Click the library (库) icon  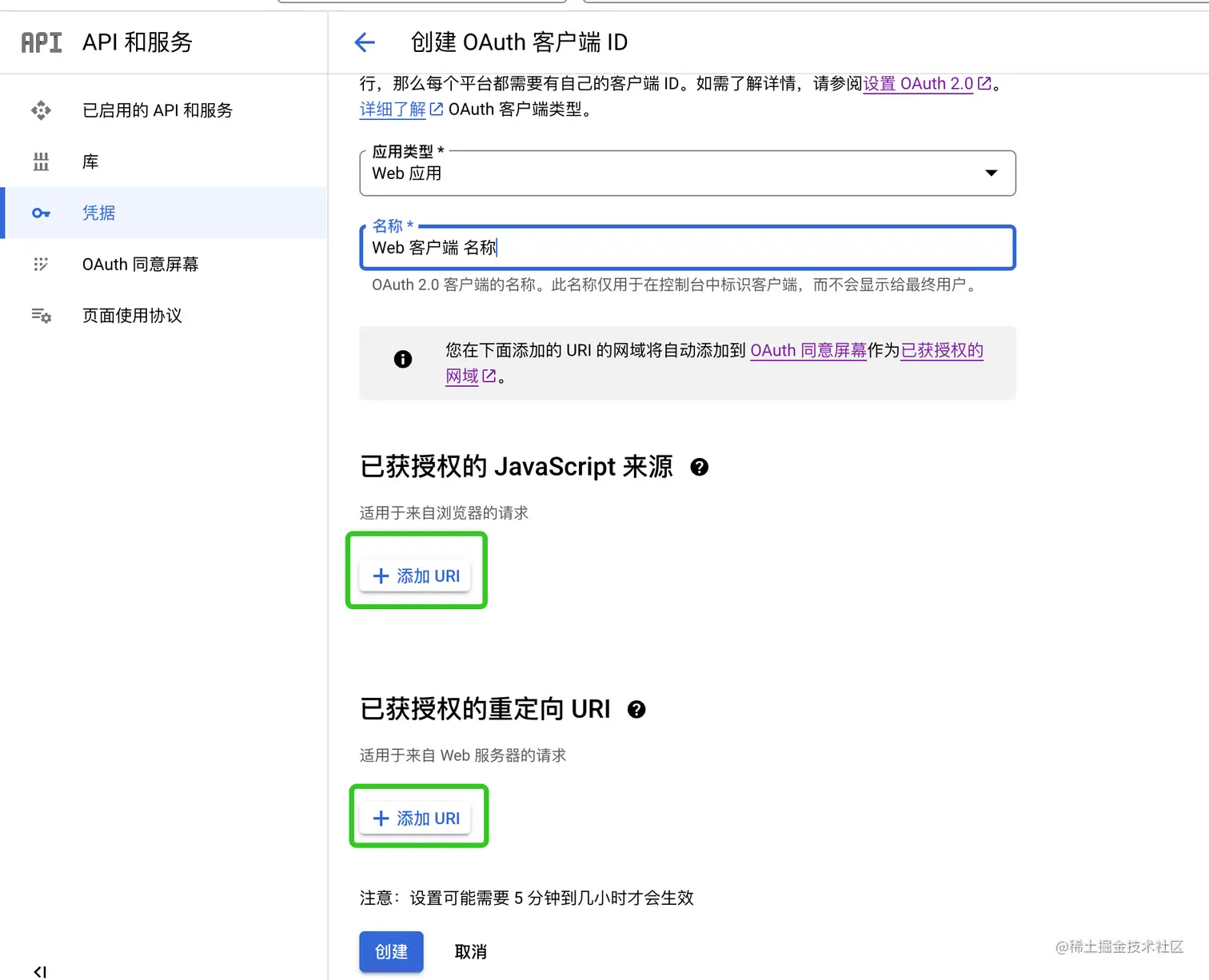point(41,161)
